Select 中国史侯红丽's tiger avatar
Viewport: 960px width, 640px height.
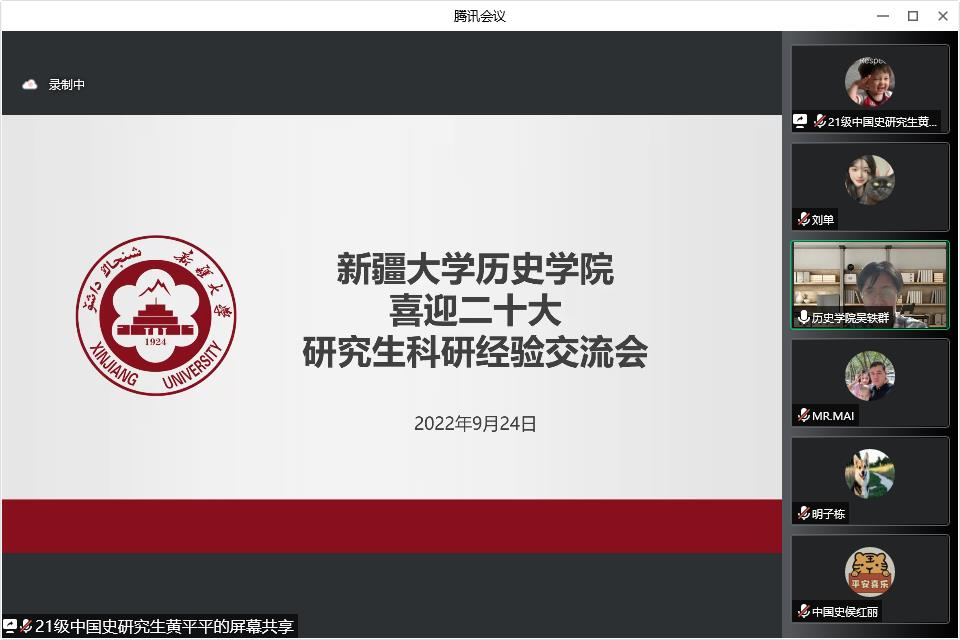(x=869, y=571)
